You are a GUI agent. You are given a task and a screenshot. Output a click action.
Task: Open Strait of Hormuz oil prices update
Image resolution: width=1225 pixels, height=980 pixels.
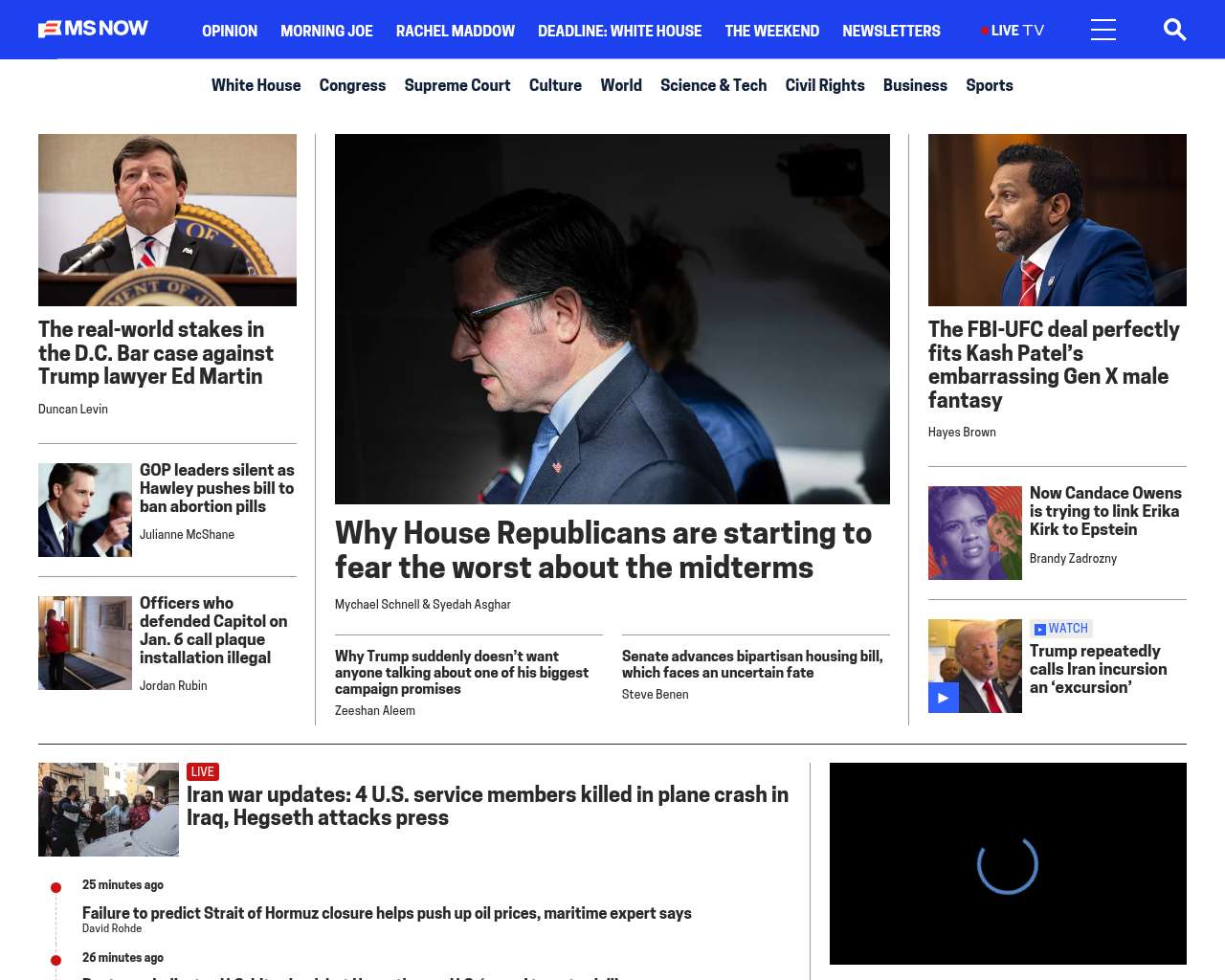click(x=387, y=913)
